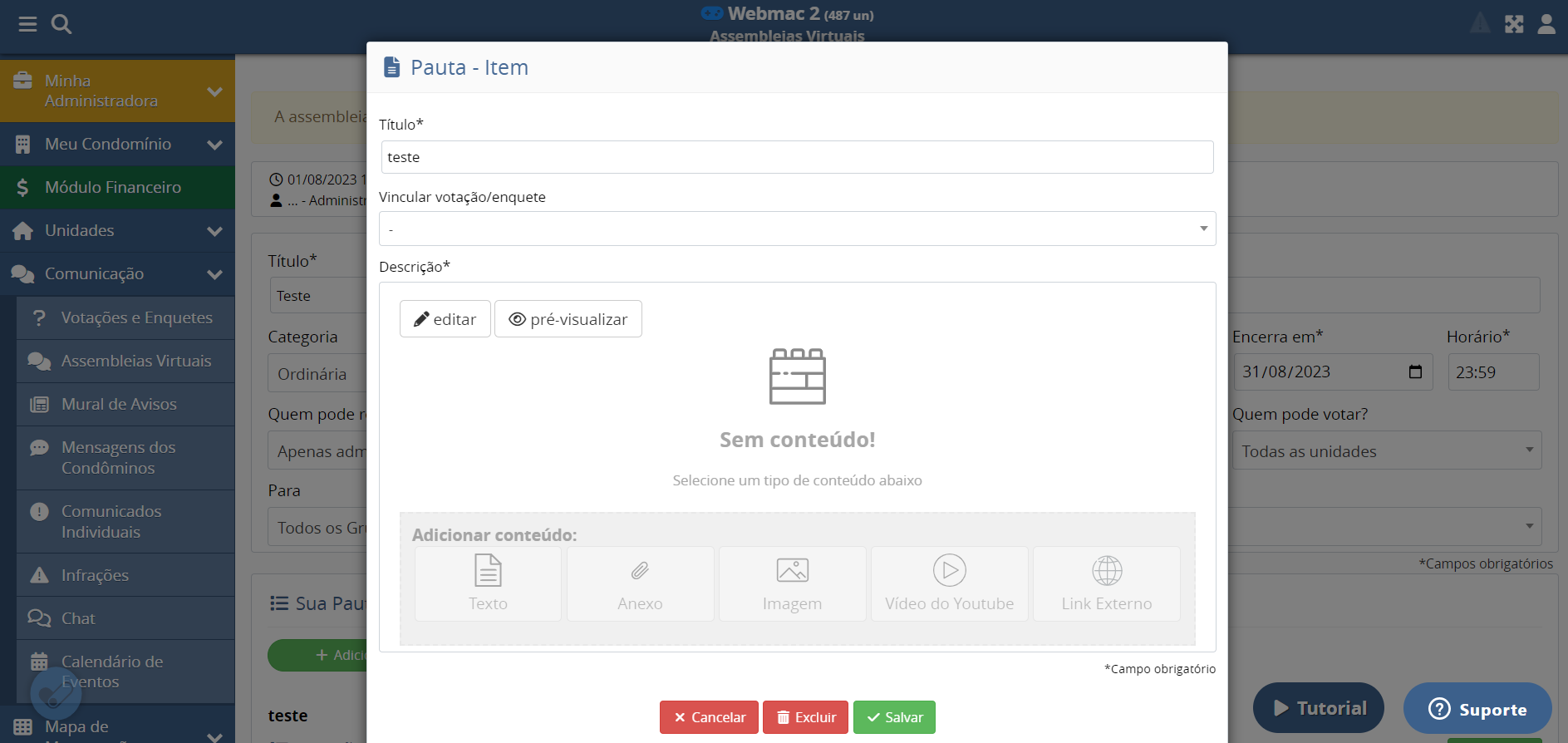Click the Excluir button
Viewport: 1568px width, 743px height.
coord(805,717)
